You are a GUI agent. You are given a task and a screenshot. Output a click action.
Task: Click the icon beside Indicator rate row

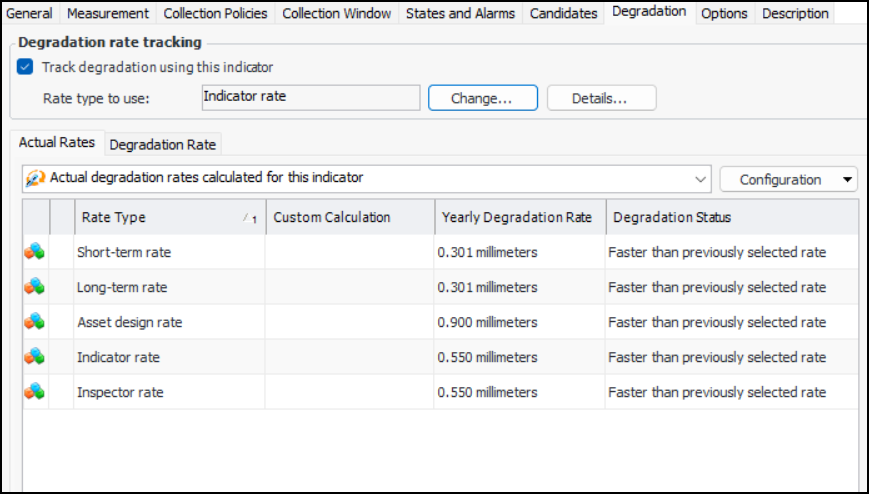34,357
